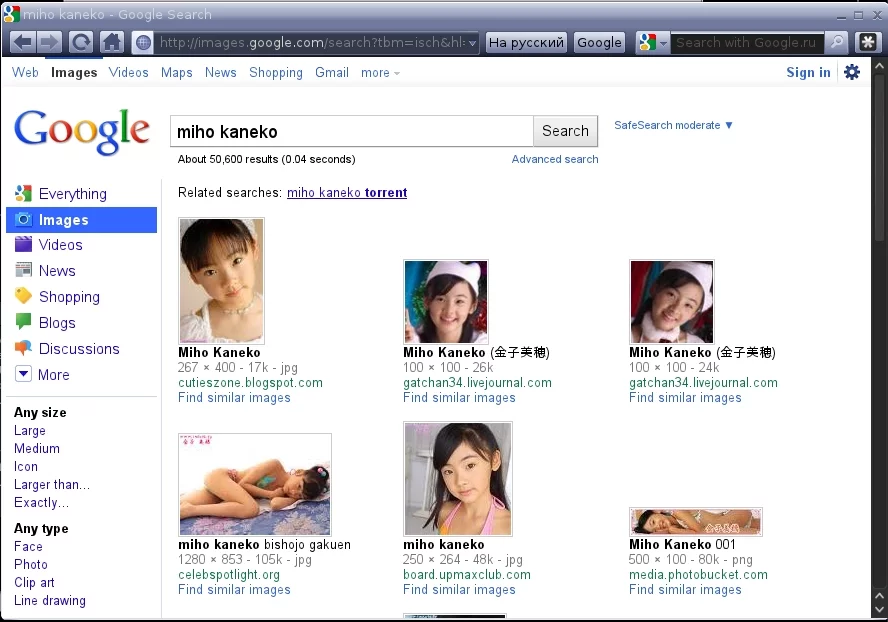Click the browser URL address field

point(311,42)
